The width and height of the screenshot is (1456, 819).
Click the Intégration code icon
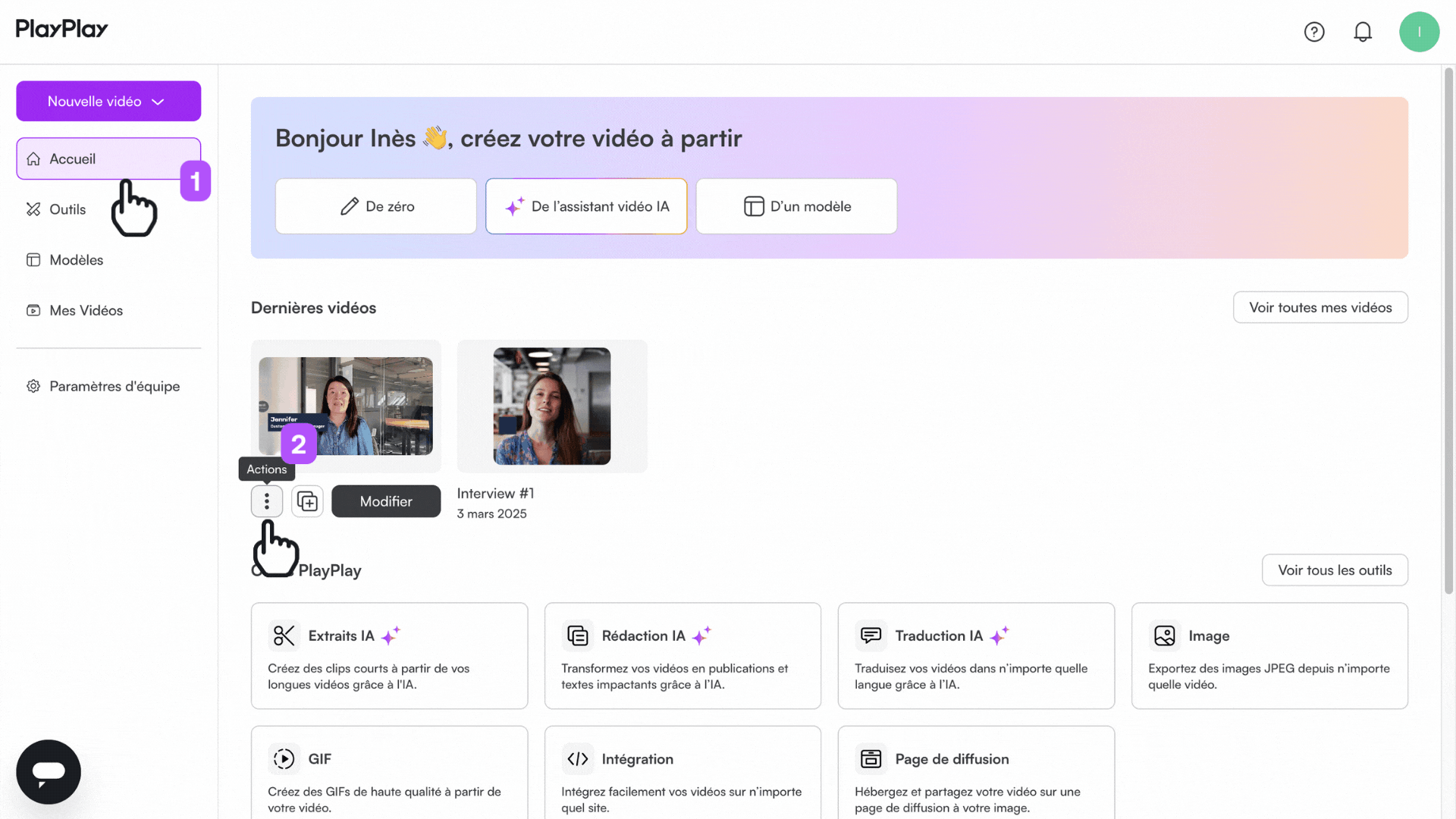[577, 758]
